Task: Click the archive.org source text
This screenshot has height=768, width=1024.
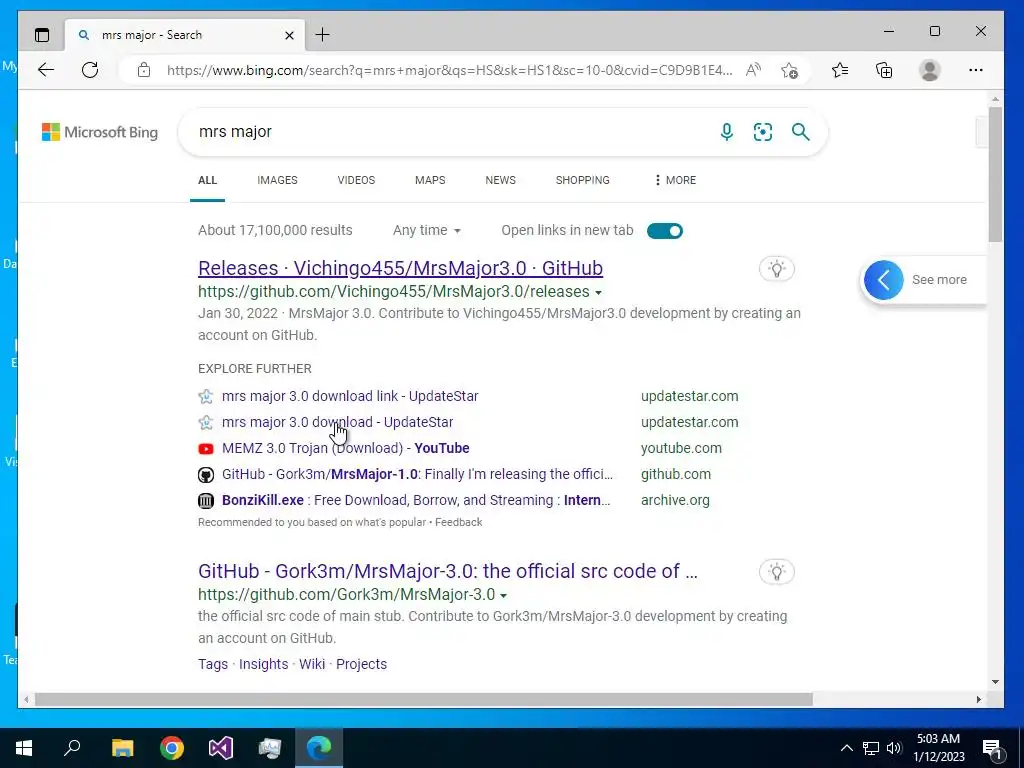Action: (x=675, y=500)
